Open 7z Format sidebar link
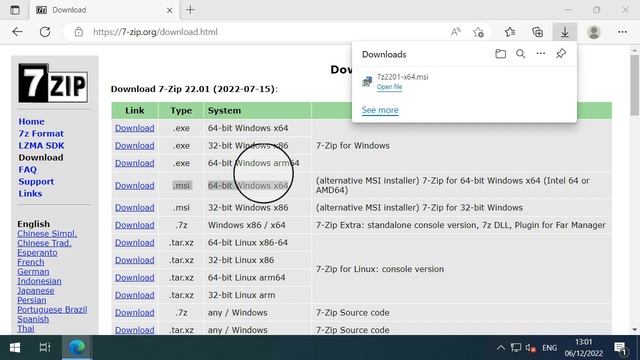 point(41,133)
